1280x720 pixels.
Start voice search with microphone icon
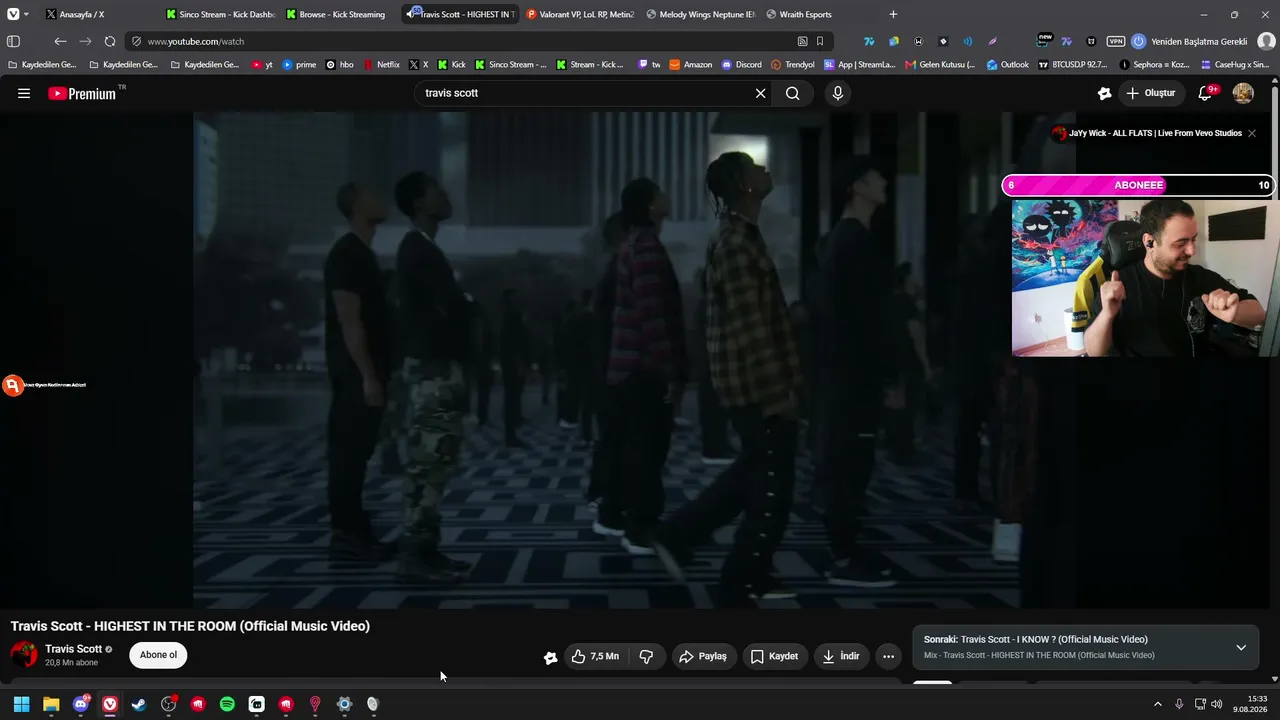click(838, 93)
